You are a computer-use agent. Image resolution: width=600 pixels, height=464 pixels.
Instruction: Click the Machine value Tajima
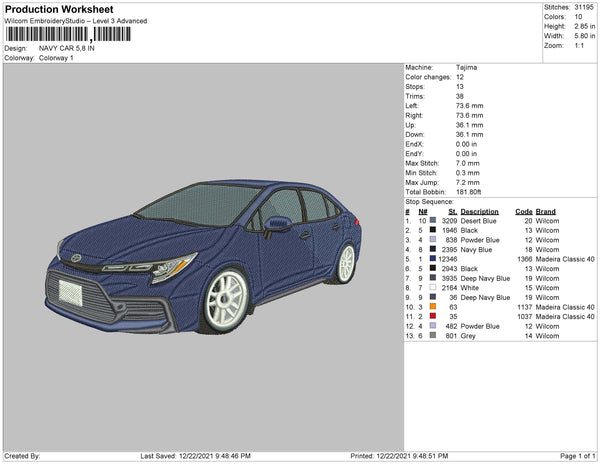466,67
